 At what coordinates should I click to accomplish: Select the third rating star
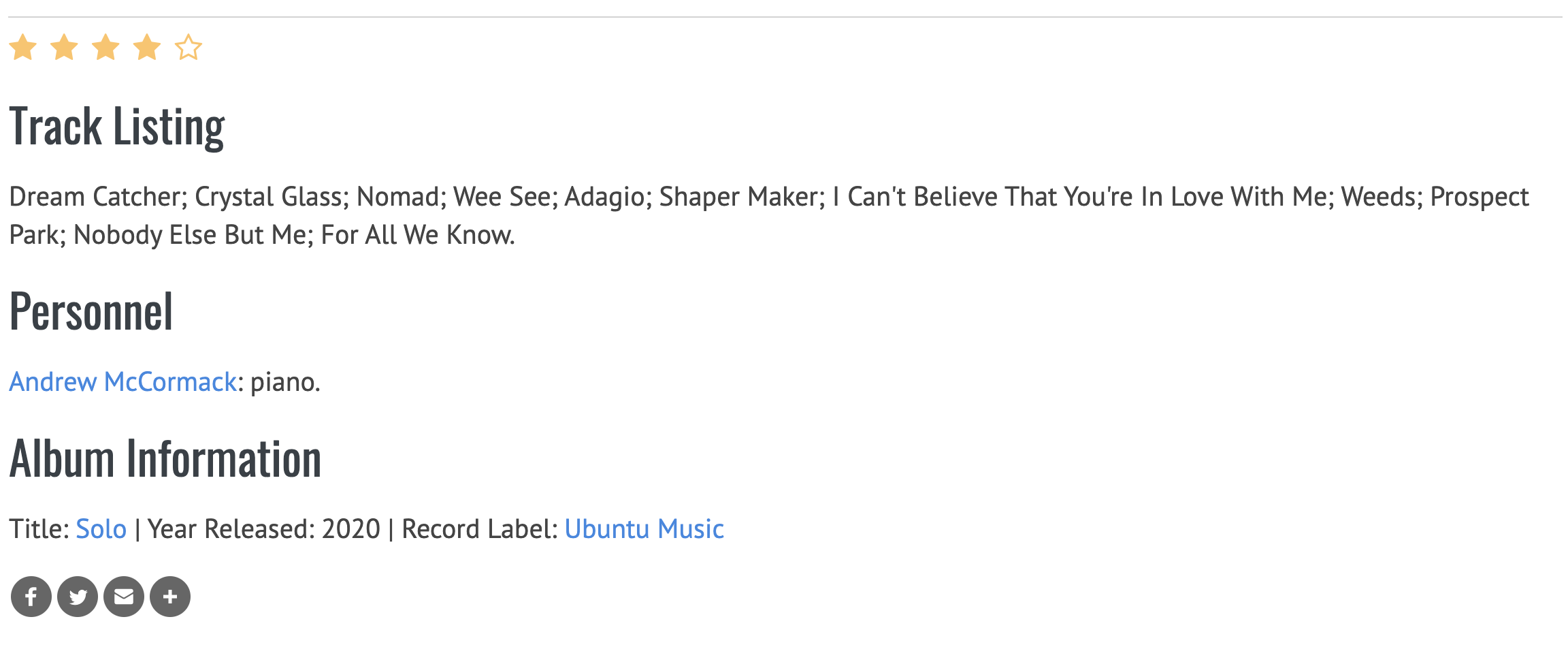(106, 48)
